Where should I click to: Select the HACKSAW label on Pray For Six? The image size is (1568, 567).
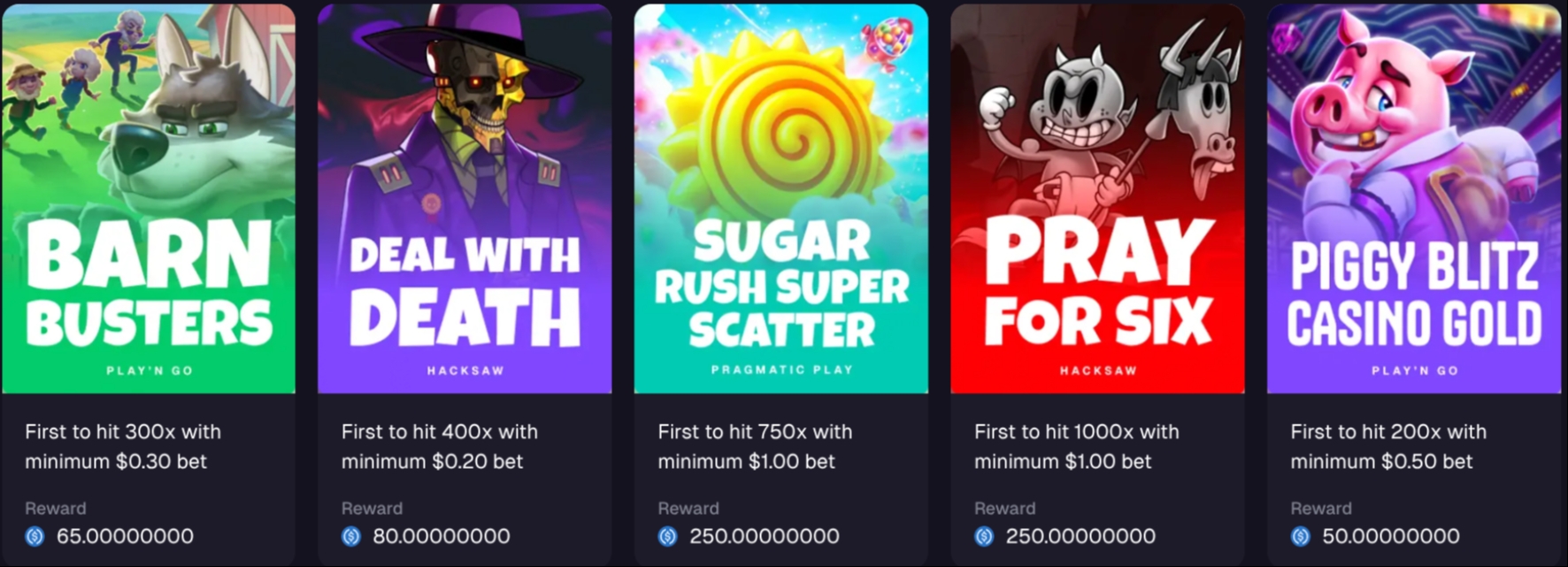coord(1097,372)
